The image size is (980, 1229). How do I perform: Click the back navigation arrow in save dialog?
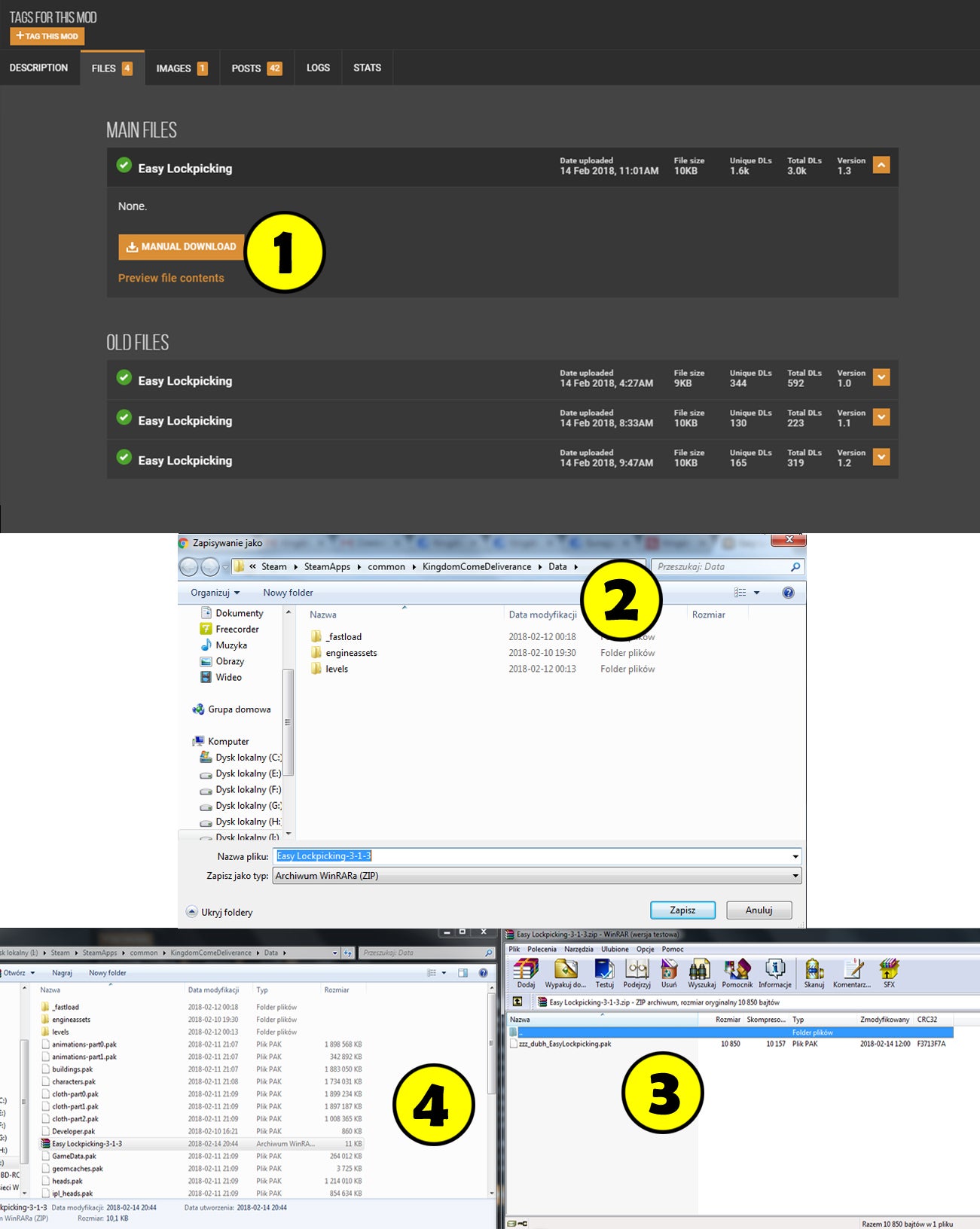189,566
